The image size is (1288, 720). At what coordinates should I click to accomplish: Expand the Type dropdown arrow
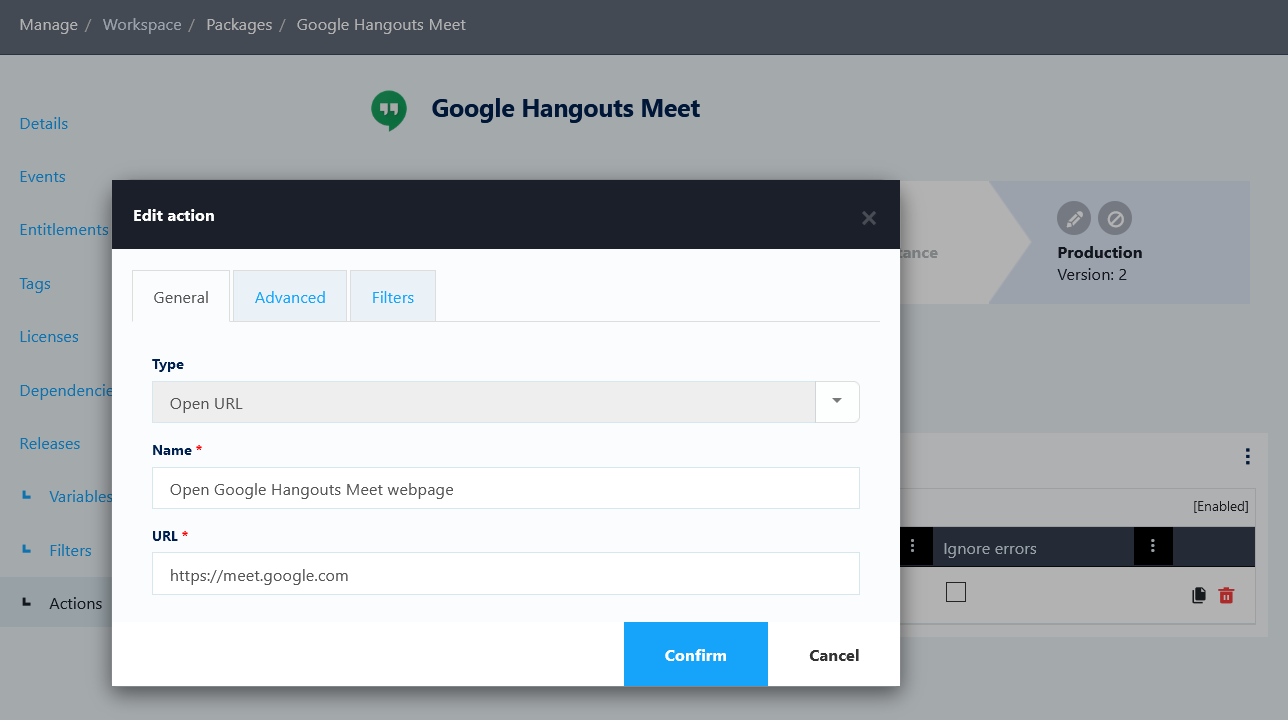(838, 402)
